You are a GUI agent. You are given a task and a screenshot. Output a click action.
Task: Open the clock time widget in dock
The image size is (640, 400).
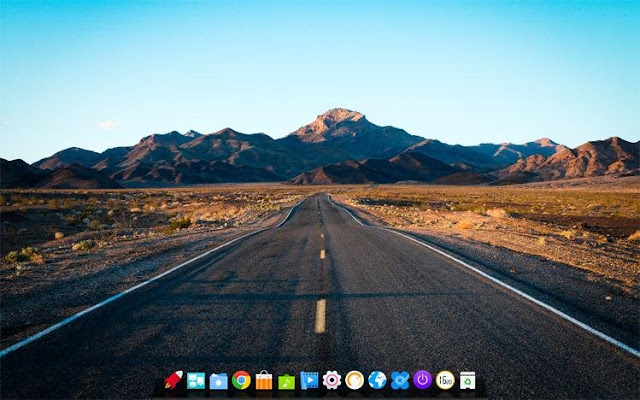[445, 380]
